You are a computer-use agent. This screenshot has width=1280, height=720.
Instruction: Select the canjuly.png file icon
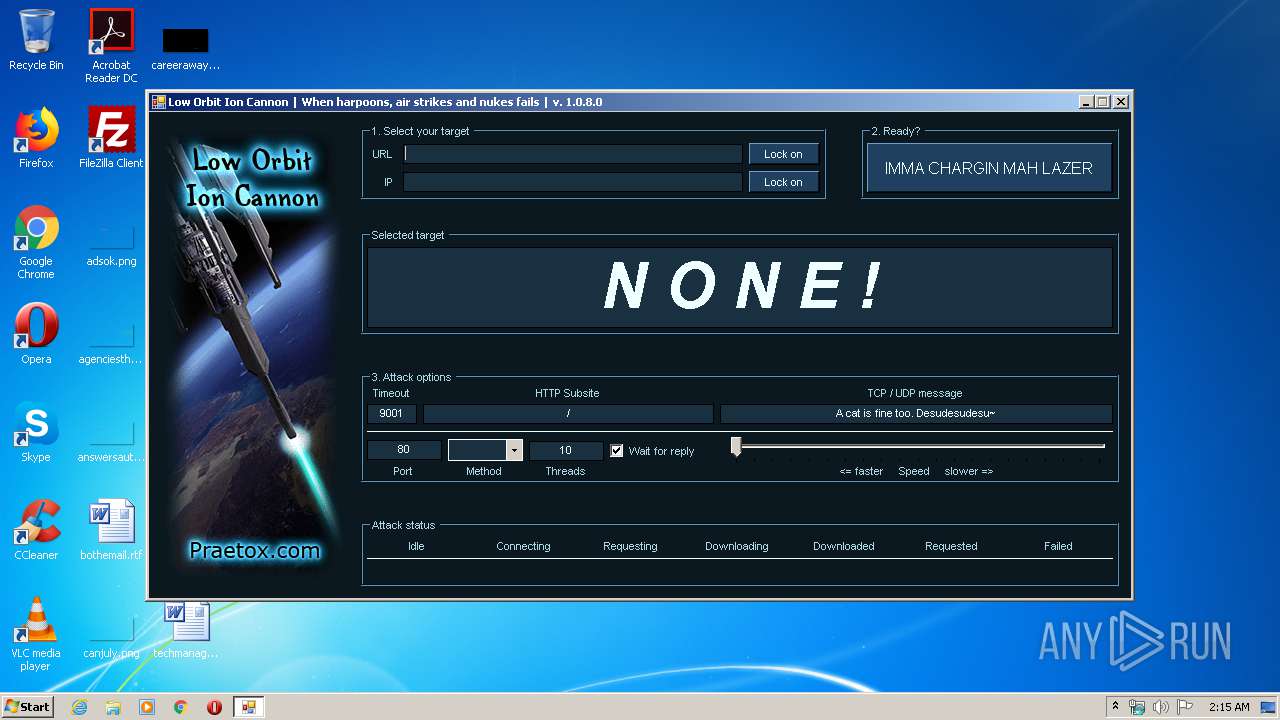point(111,637)
